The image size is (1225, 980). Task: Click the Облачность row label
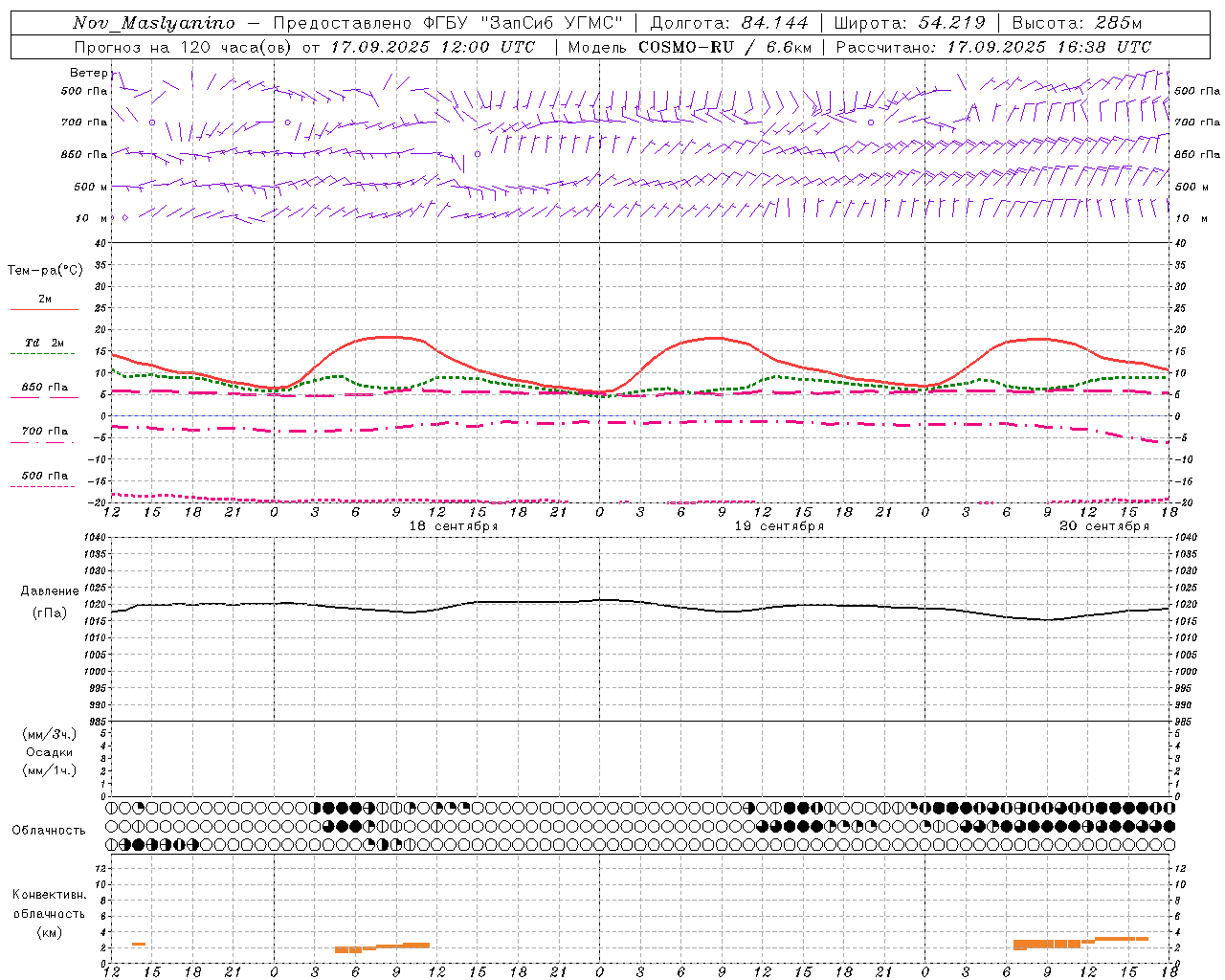[49, 831]
